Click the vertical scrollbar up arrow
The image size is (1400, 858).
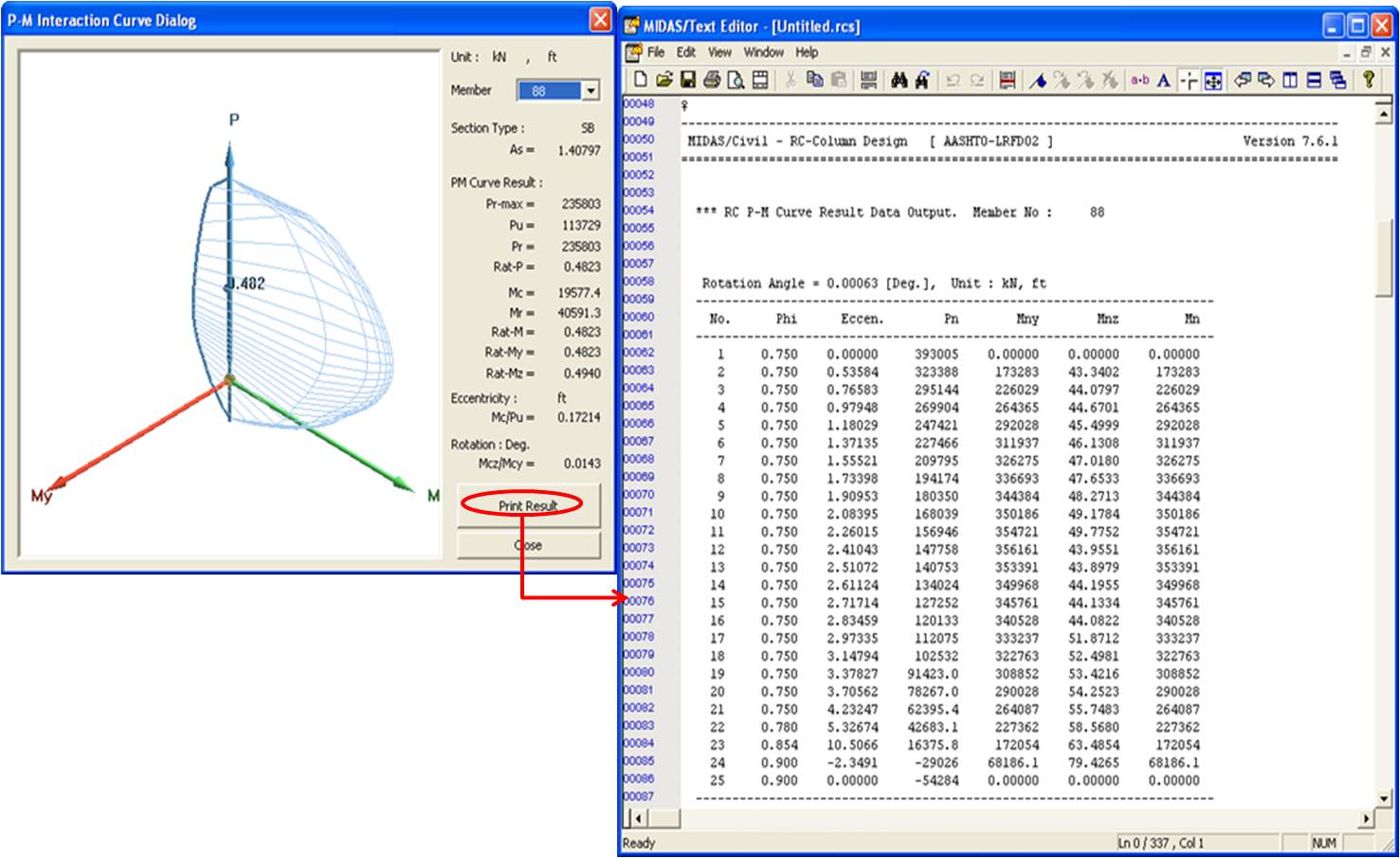1383,114
